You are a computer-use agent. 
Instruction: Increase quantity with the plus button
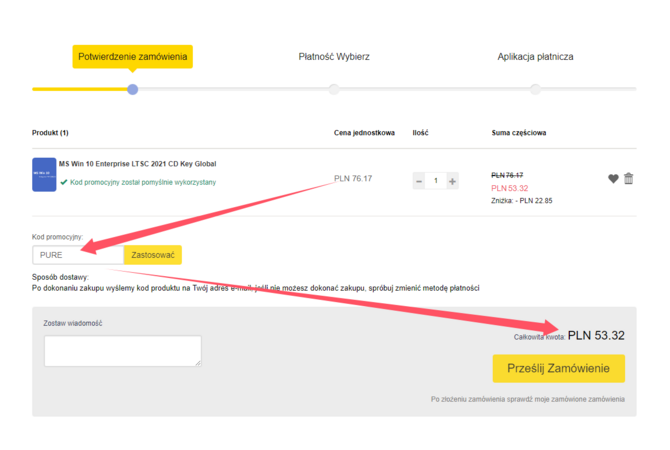tap(452, 181)
